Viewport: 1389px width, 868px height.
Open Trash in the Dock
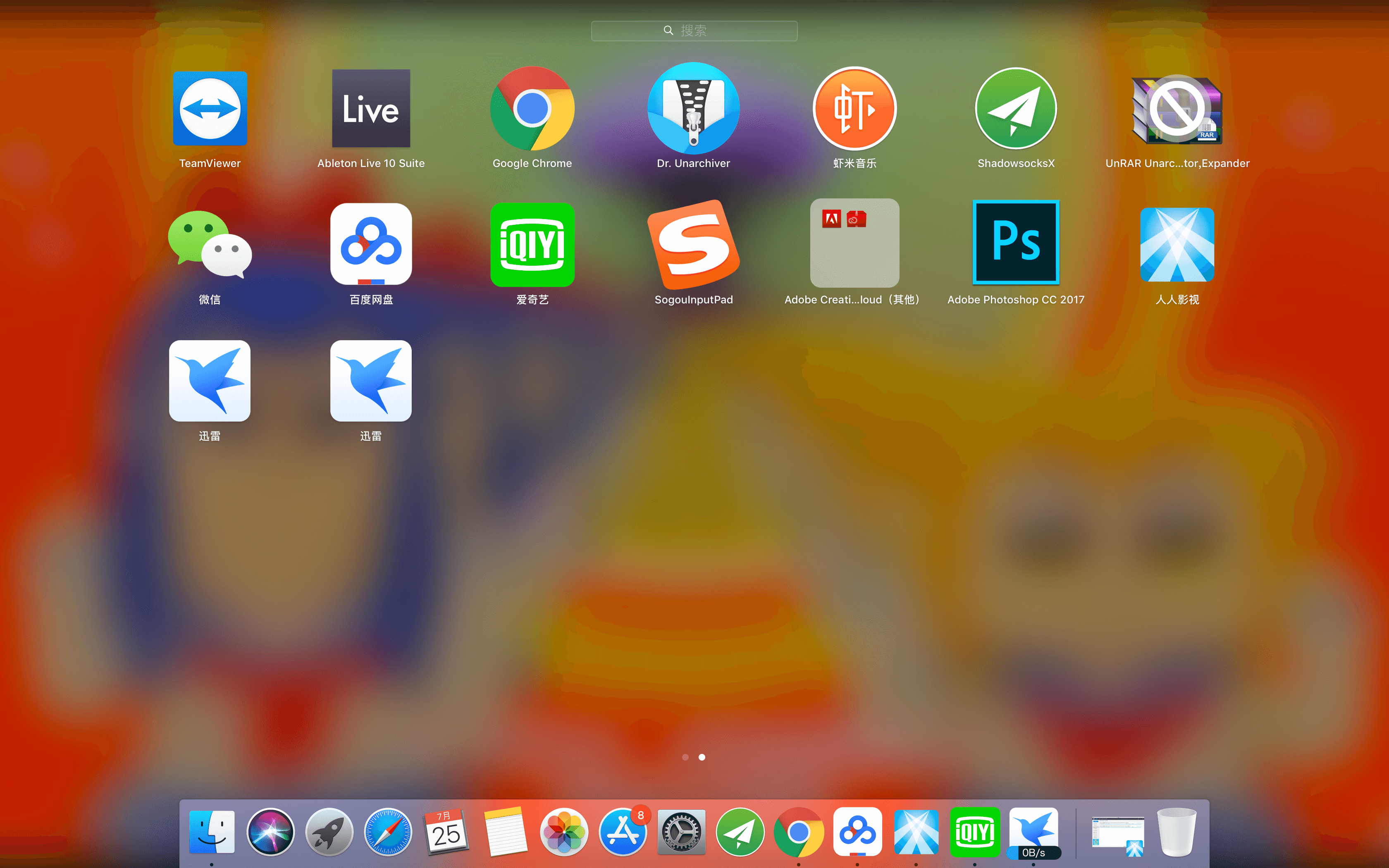point(1177,832)
